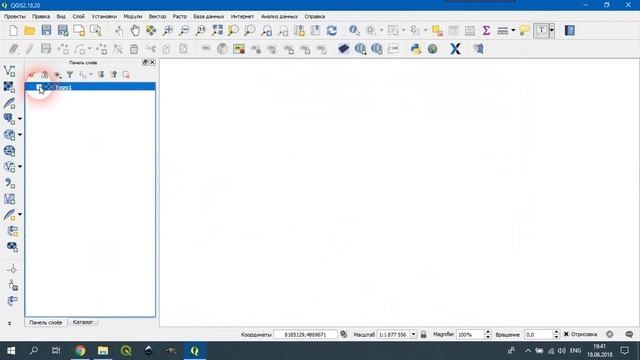Toggle visibility checkbox of Topo1 layer
Screen dimensions: 640x360
[39, 87]
